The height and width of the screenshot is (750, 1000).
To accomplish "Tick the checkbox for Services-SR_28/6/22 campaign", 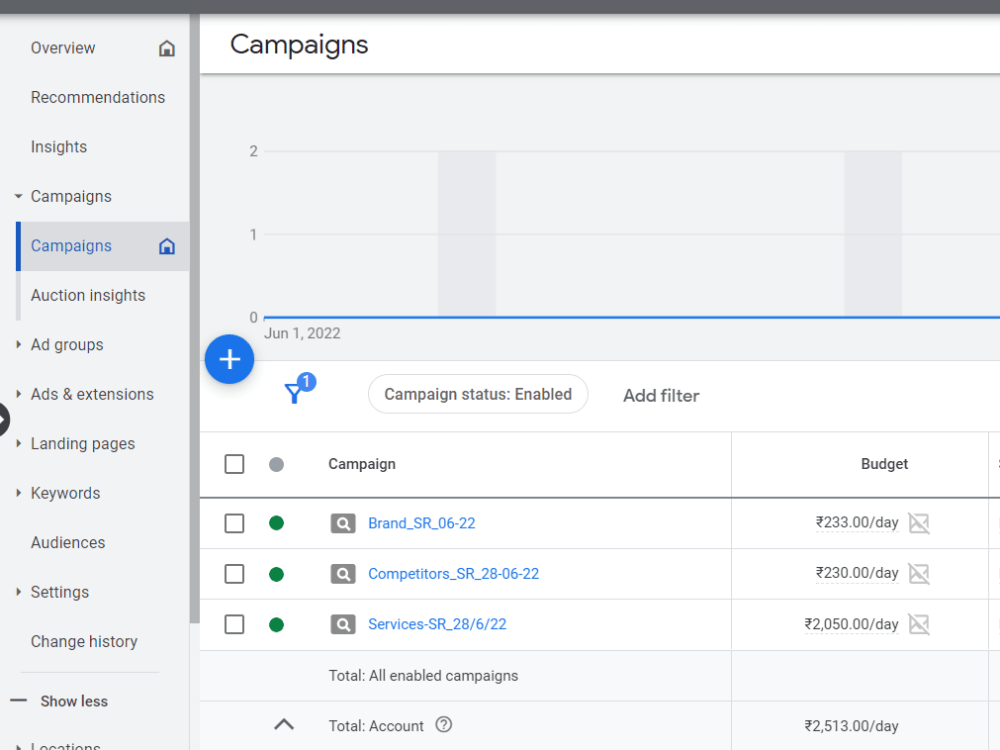I will click(234, 624).
